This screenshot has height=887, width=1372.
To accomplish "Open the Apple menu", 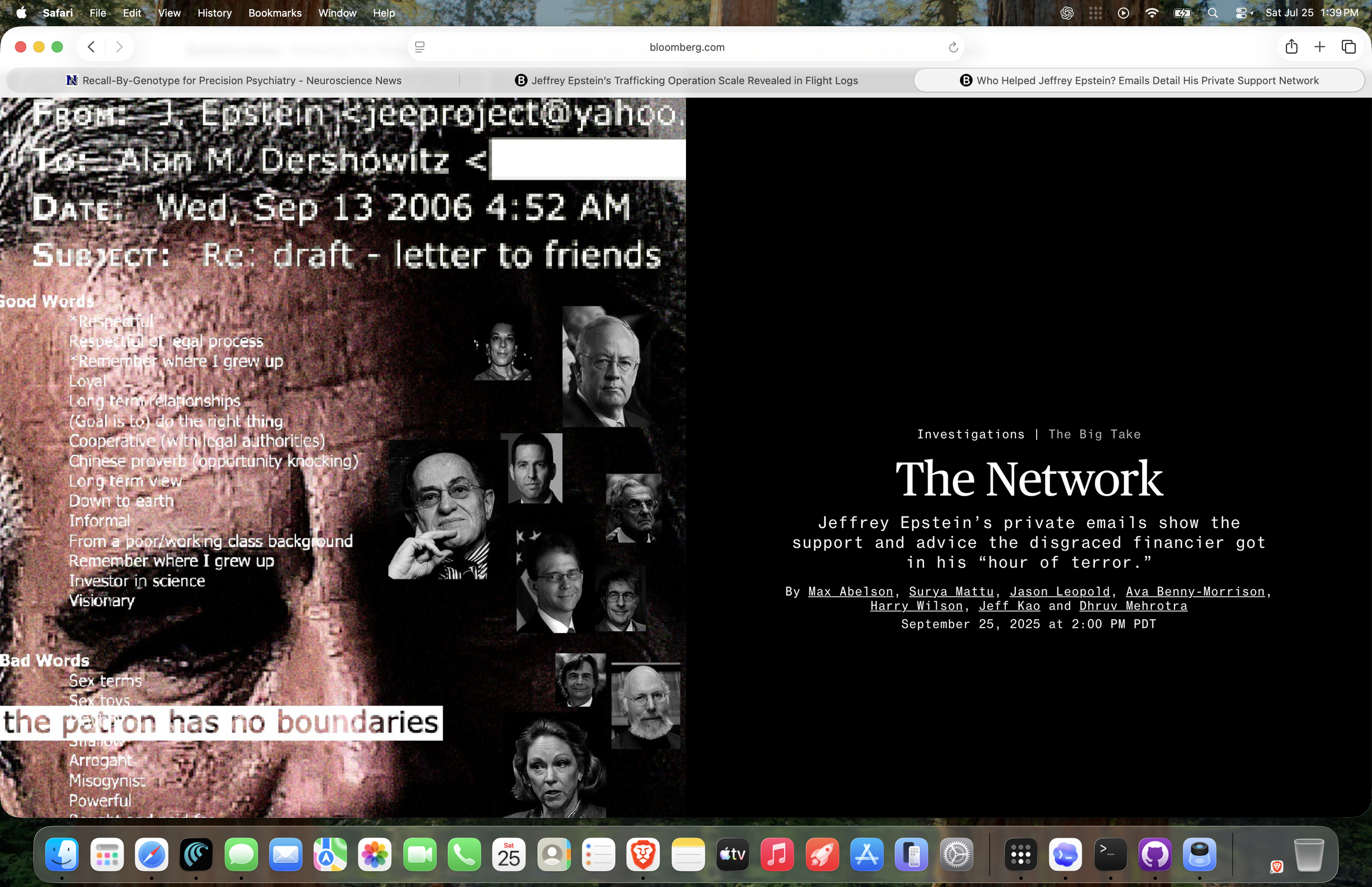I will (x=21, y=13).
